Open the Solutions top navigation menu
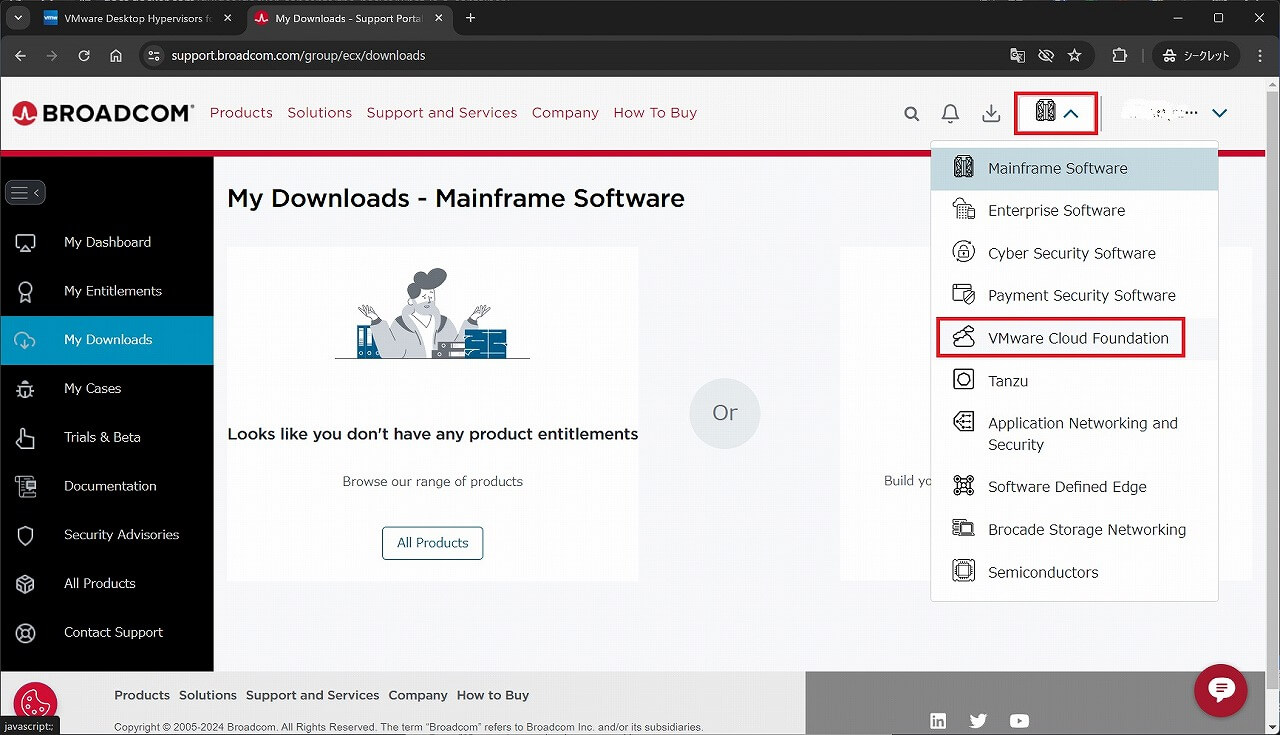The image size is (1280, 735). tap(319, 113)
